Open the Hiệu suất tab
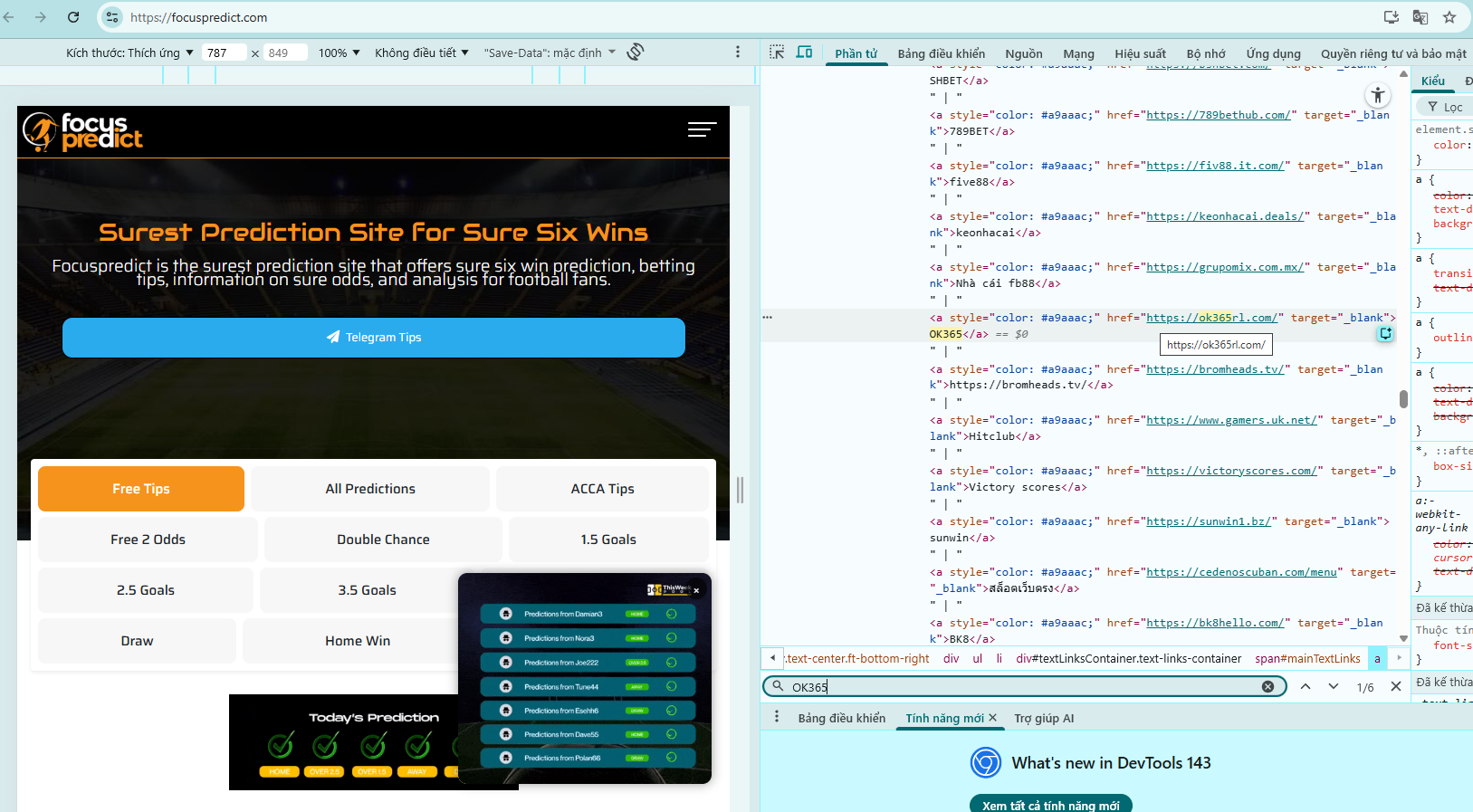 click(1141, 53)
